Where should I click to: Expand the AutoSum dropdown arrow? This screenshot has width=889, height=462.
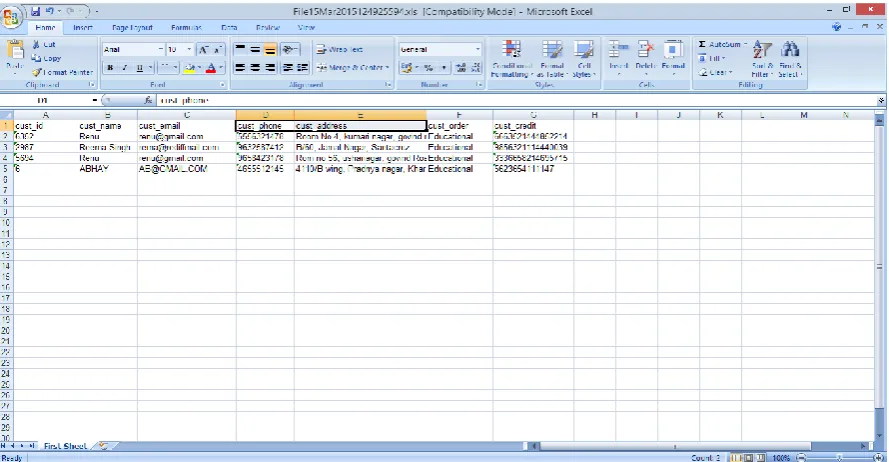coord(745,44)
